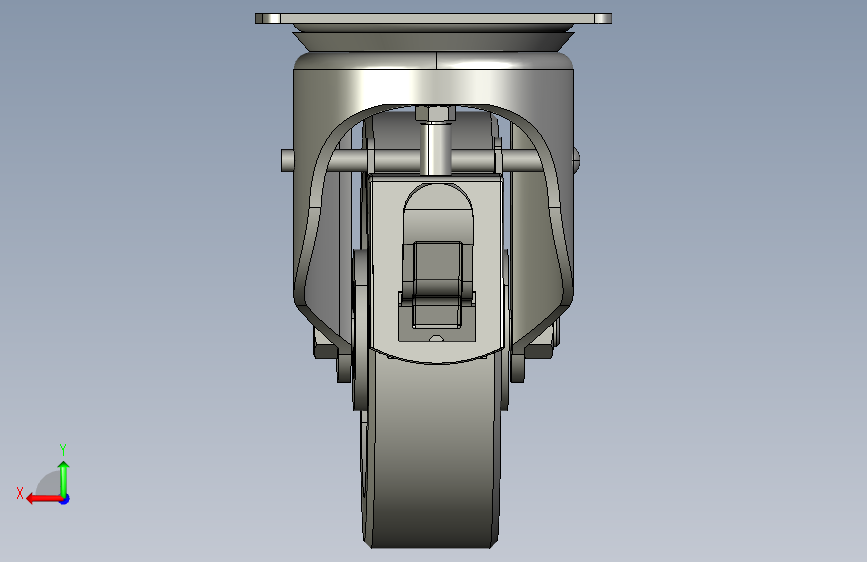Click the blue Z axis dot on triad

coord(65,499)
